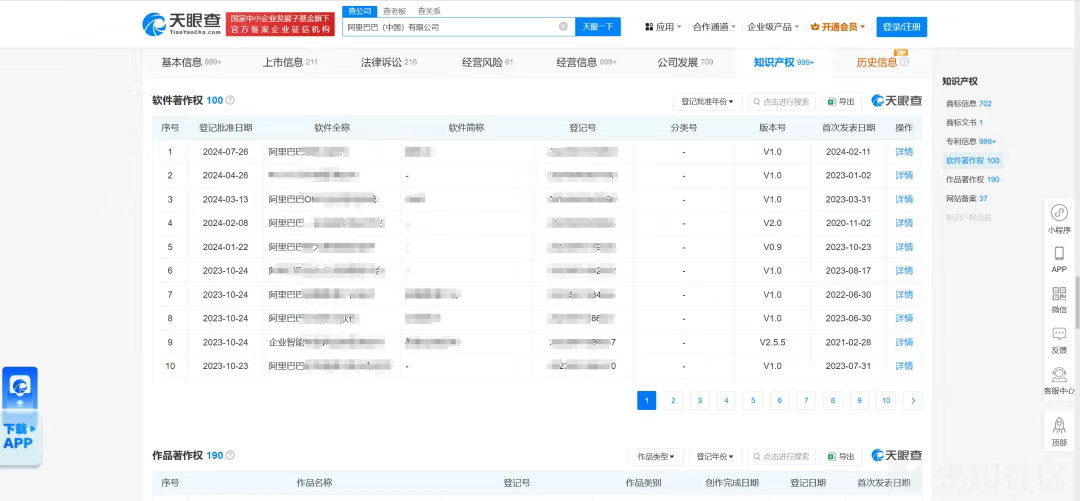
Task: Select the 知识产权 tab
Action: tap(784, 62)
